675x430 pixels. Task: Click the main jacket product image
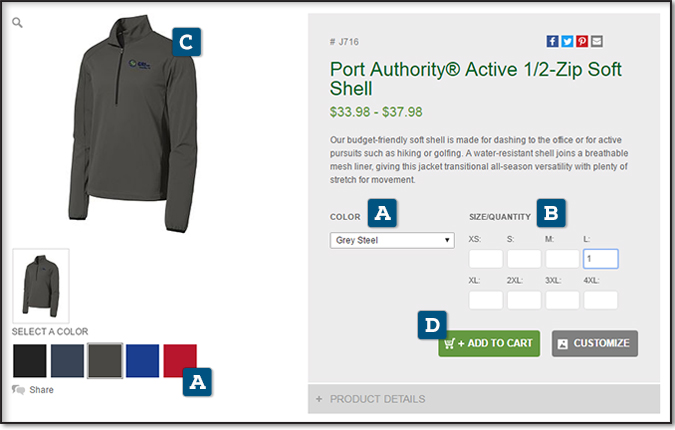pos(133,124)
